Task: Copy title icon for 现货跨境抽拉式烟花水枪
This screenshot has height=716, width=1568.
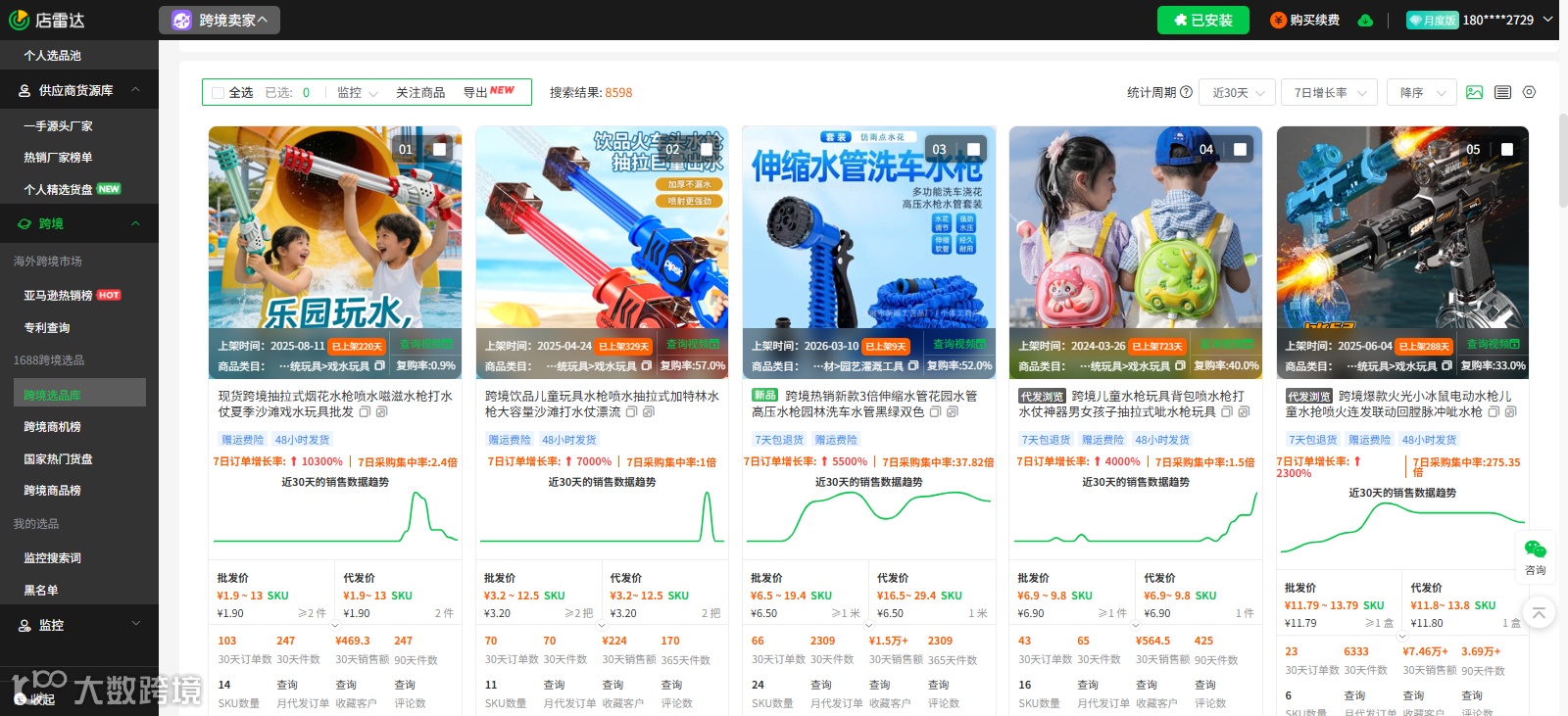Action: [x=365, y=412]
